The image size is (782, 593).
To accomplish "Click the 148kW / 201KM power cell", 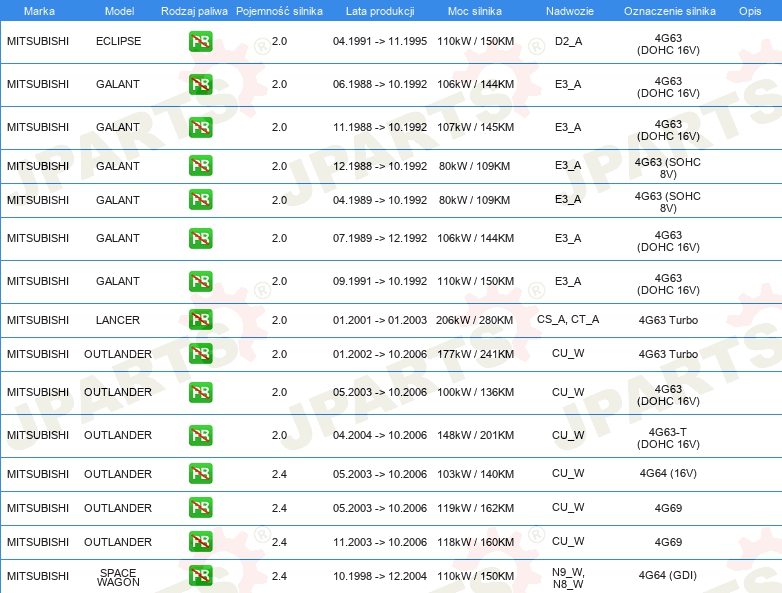I will click(x=475, y=435).
